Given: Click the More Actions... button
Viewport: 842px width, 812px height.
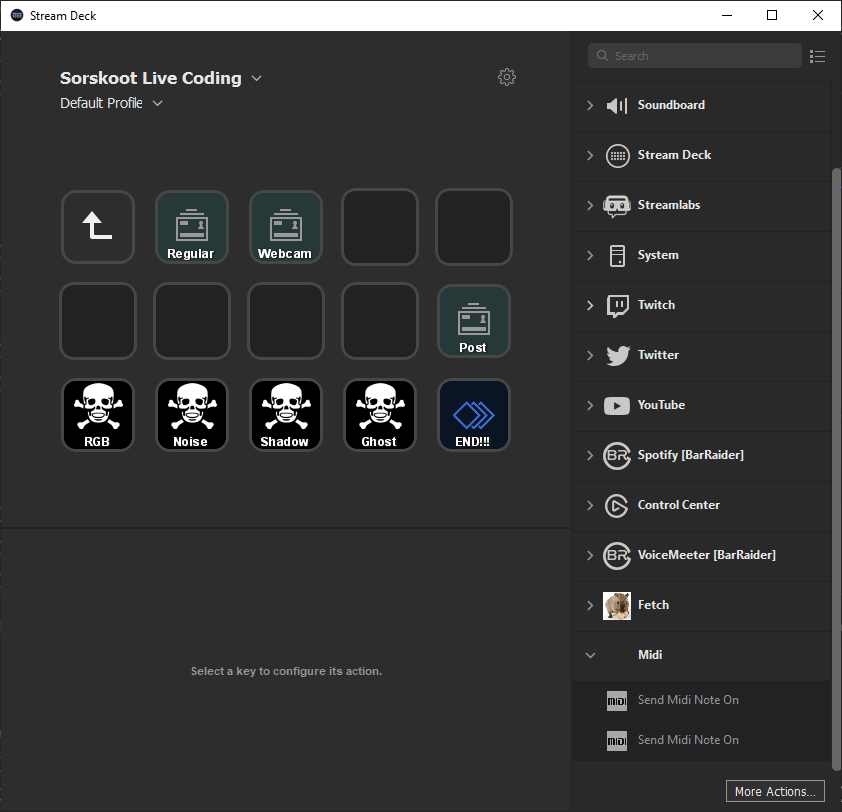Looking at the screenshot, I should tap(775, 791).
